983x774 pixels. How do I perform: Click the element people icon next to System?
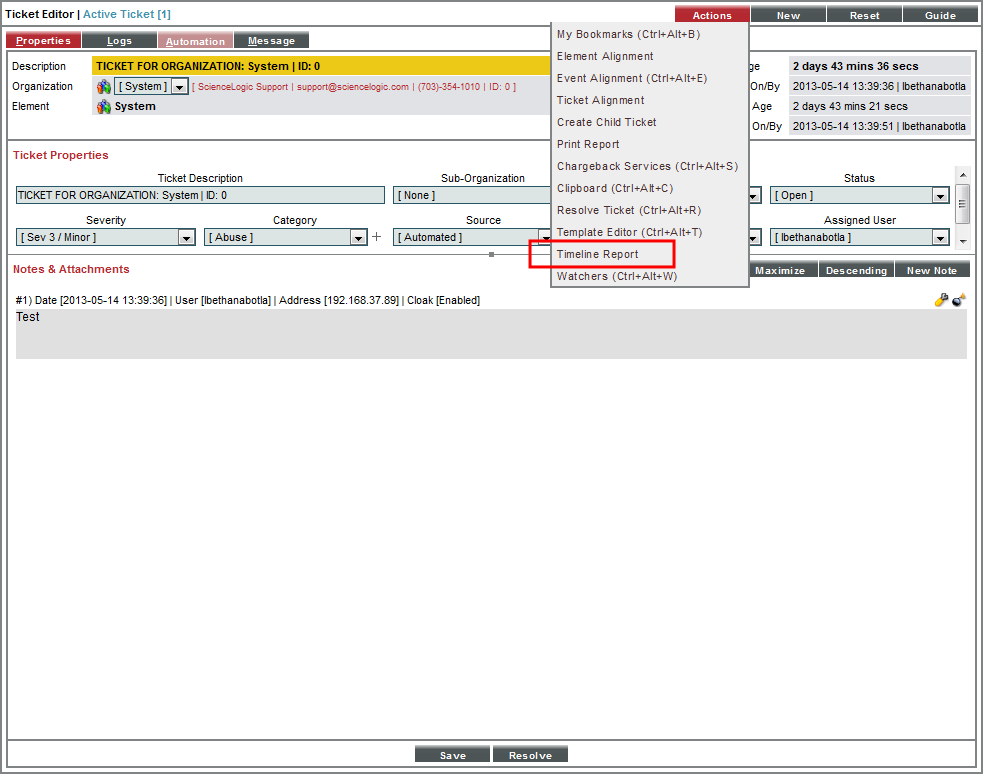[103, 106]
